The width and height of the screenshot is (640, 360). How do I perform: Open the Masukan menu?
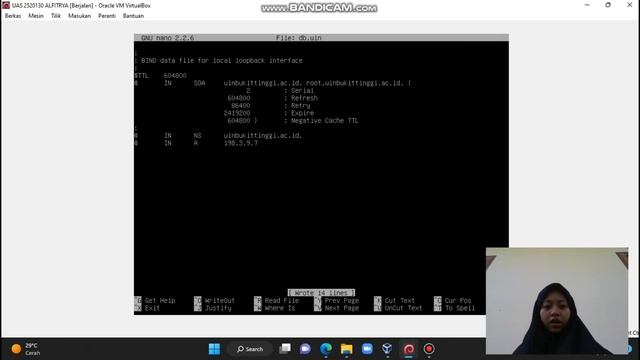tap(80, 16)
